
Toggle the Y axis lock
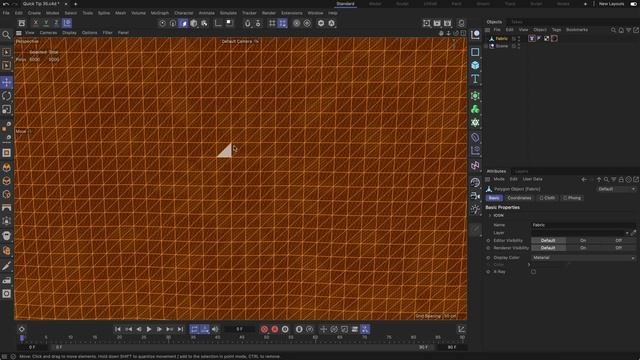46,23
